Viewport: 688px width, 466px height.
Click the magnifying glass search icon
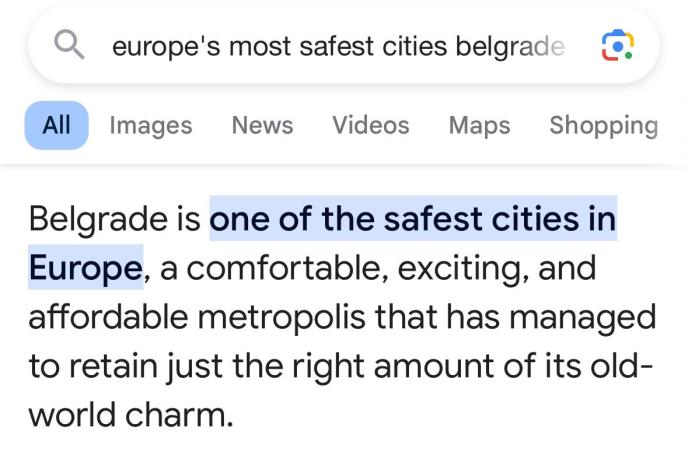point(70,45)
